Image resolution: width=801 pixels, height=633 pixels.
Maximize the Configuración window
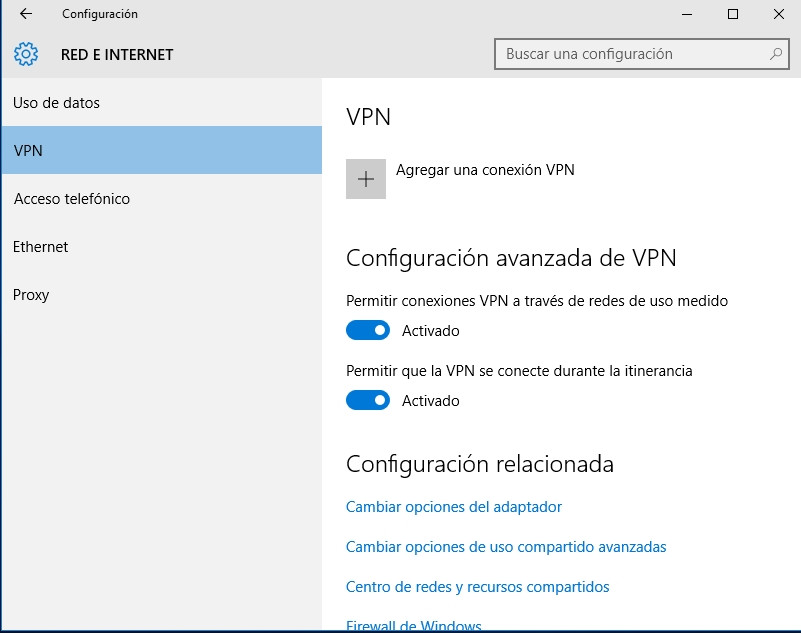733,14
